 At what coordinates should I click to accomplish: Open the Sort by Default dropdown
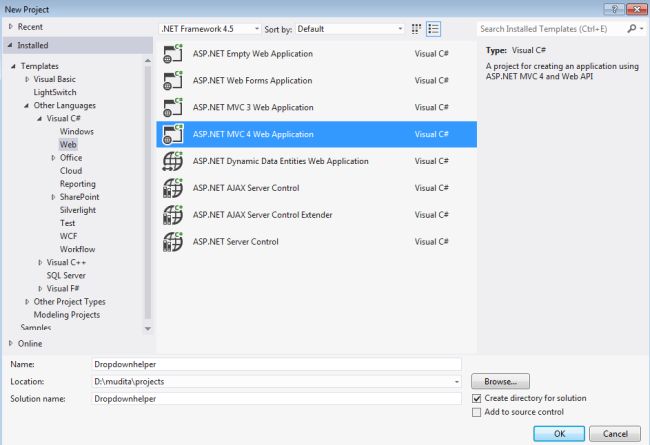(350, 29)
